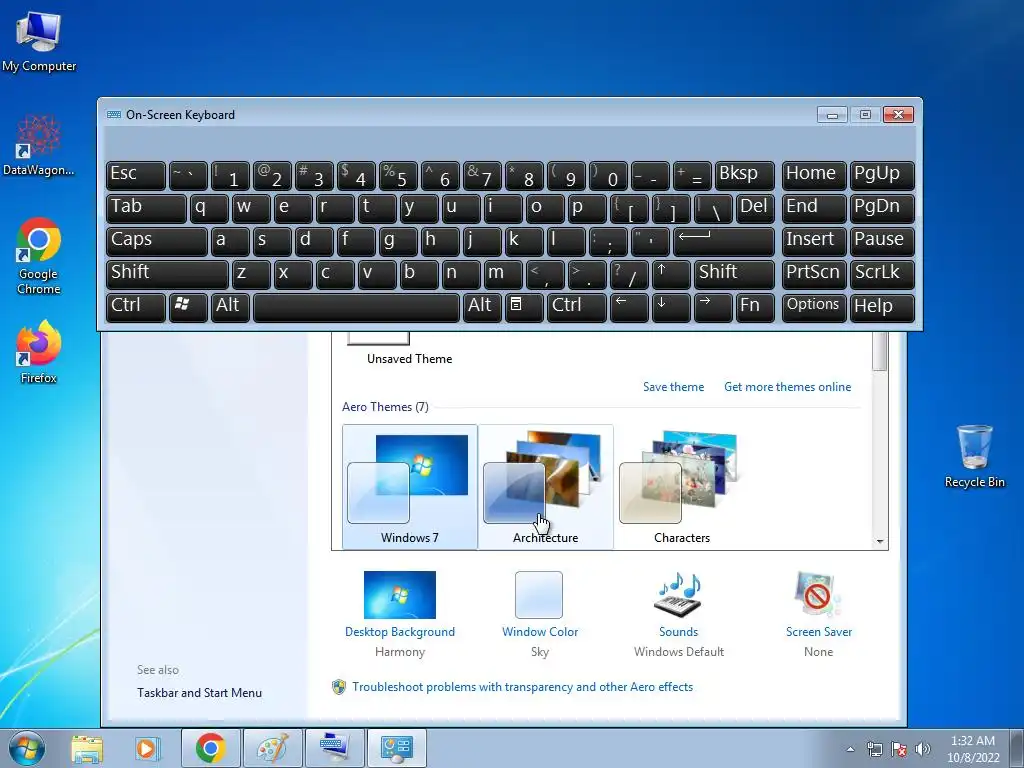Open Desktop Background settings
The width and height of the screenshot is (1024, 768).
400,614
